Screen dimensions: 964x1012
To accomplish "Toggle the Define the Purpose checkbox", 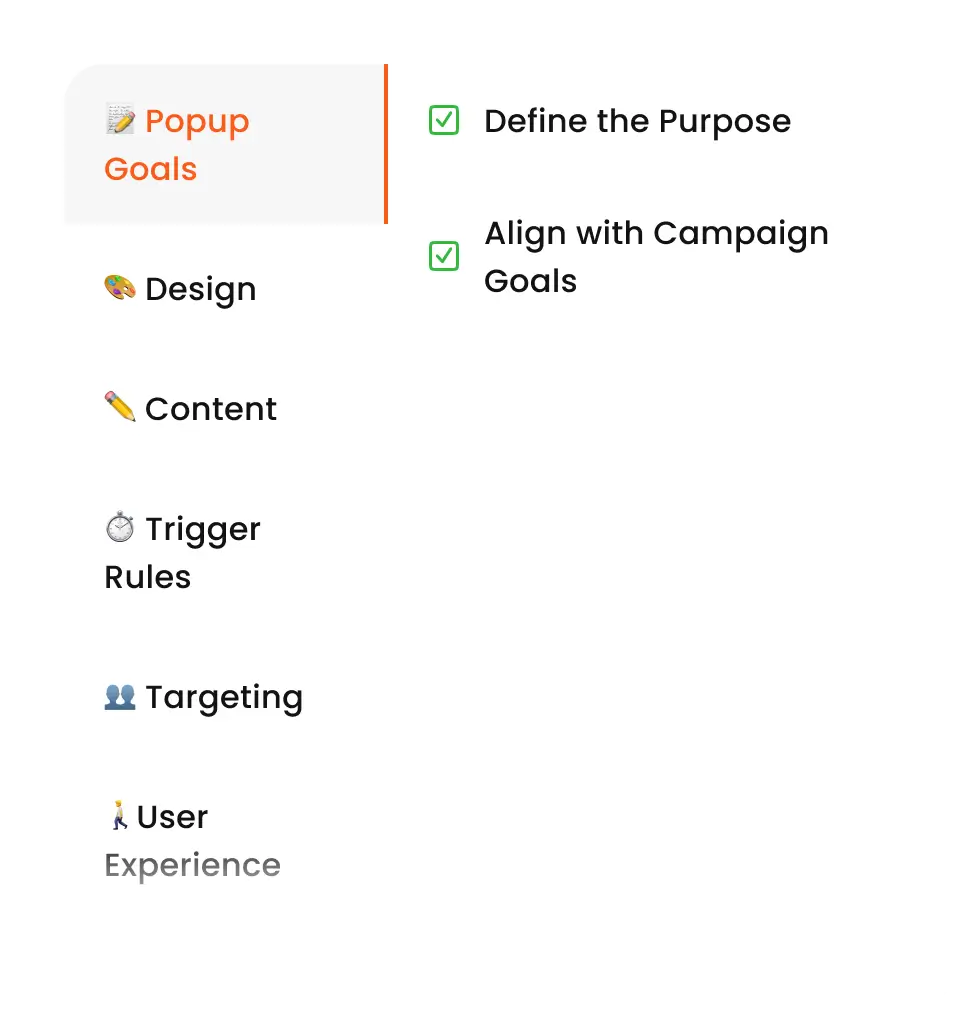I will (443, 121).
